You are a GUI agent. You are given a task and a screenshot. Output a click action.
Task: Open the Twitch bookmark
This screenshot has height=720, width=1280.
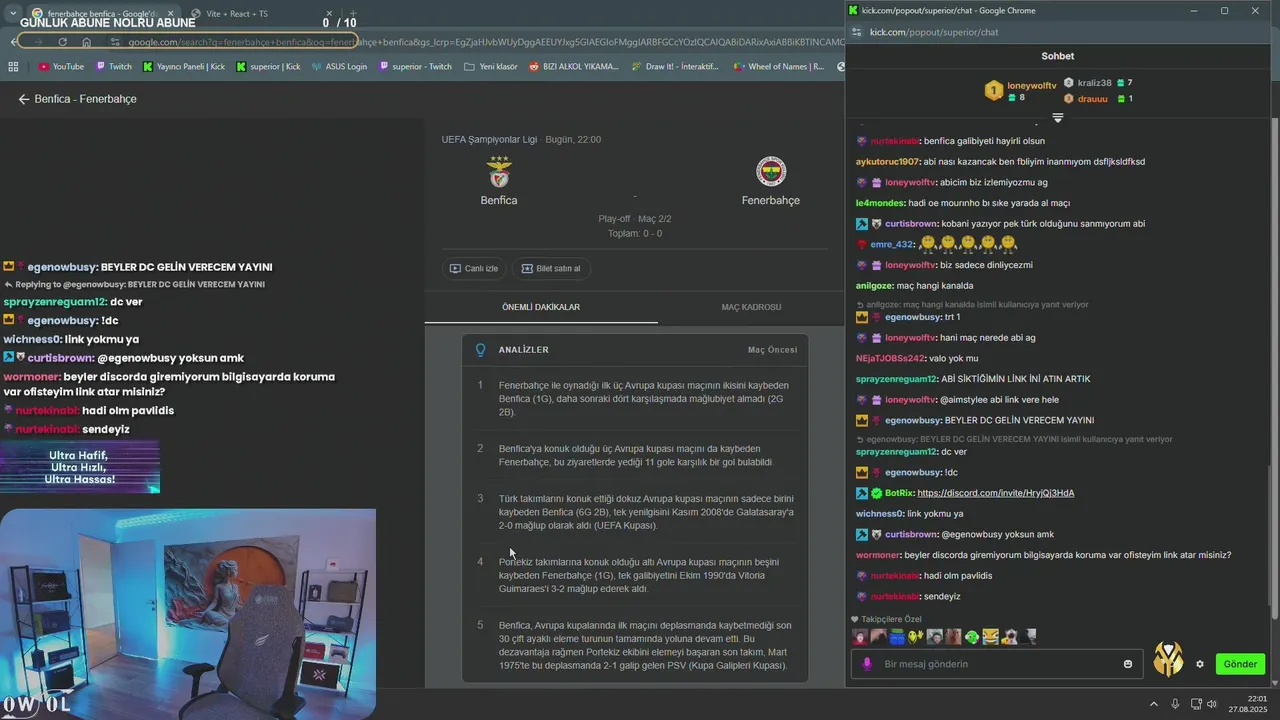point(113,66)
